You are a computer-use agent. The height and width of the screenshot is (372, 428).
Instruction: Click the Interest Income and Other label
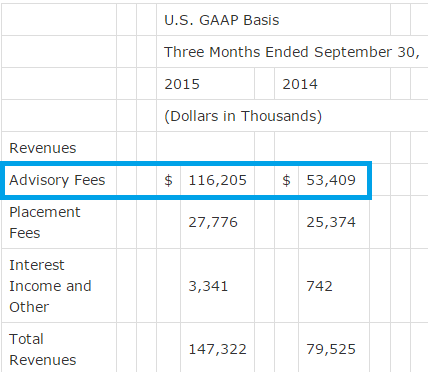[x=50, y=286]
